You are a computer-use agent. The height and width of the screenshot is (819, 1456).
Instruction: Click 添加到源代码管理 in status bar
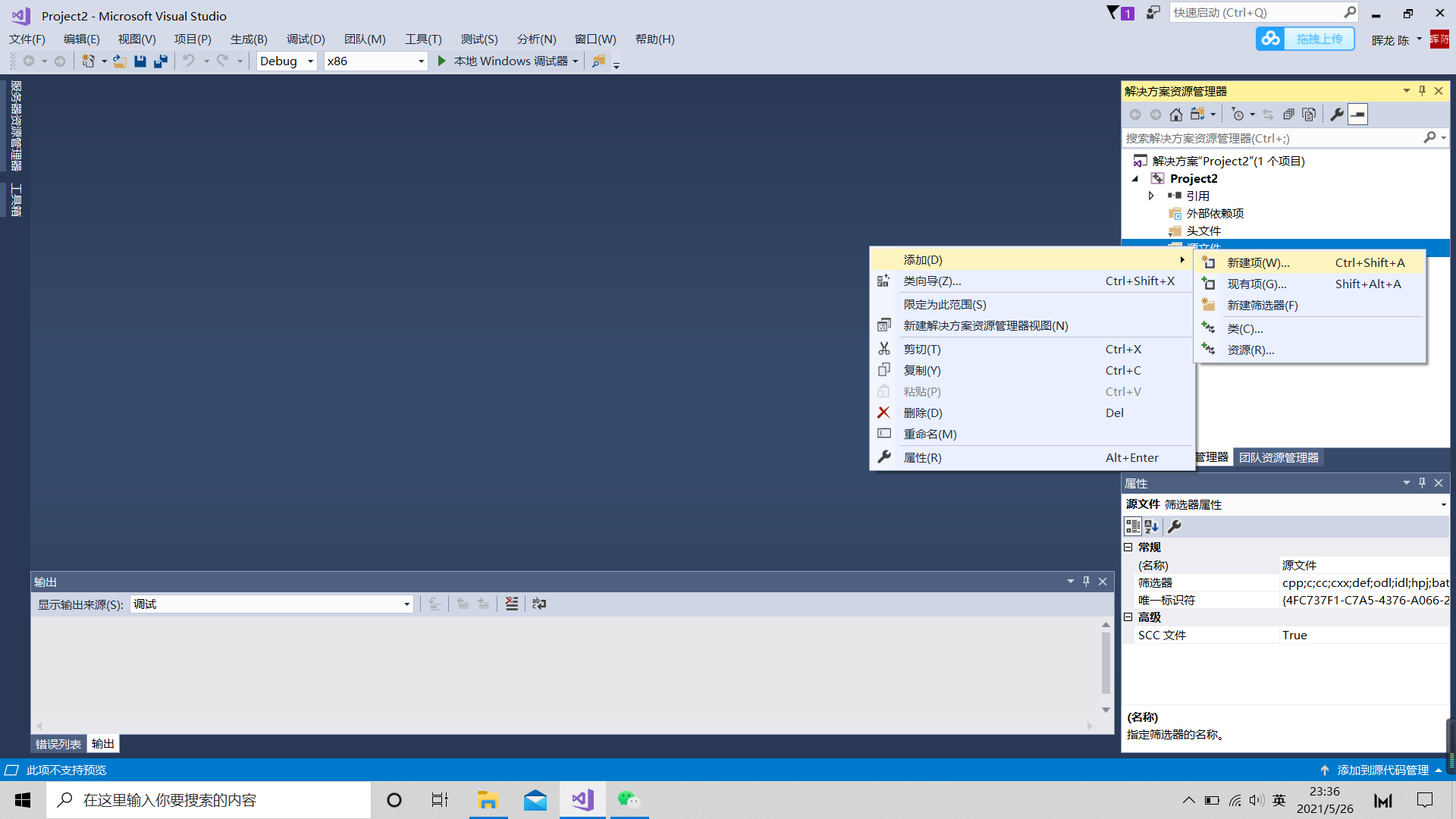pos(1382,770)
